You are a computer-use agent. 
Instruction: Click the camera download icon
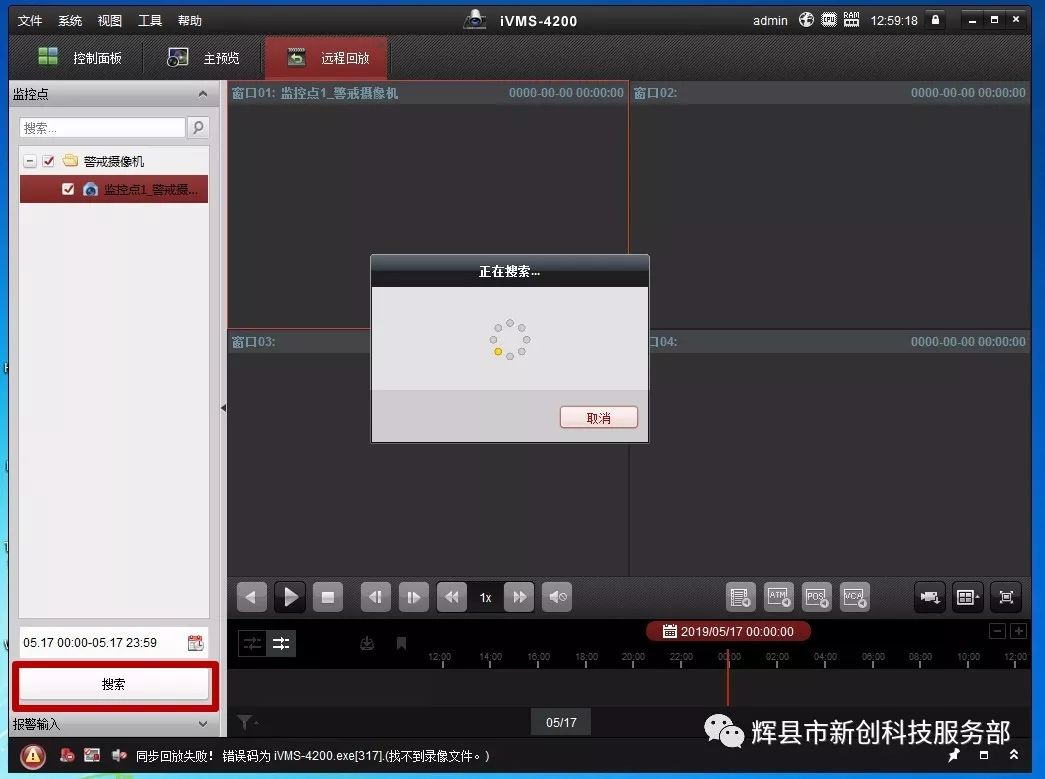(x=930, y=597)
